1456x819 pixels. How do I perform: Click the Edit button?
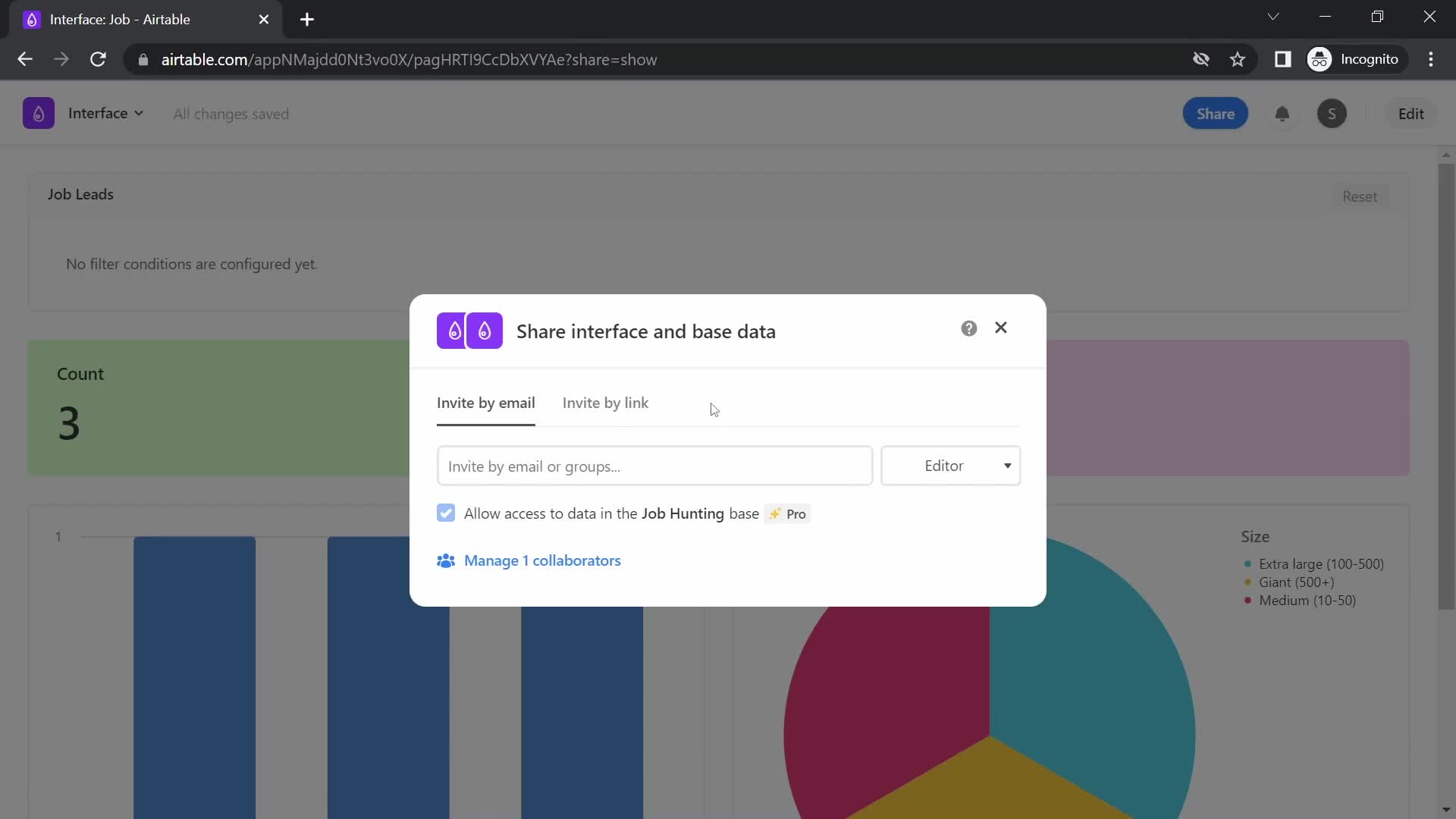coord(1410,114)
